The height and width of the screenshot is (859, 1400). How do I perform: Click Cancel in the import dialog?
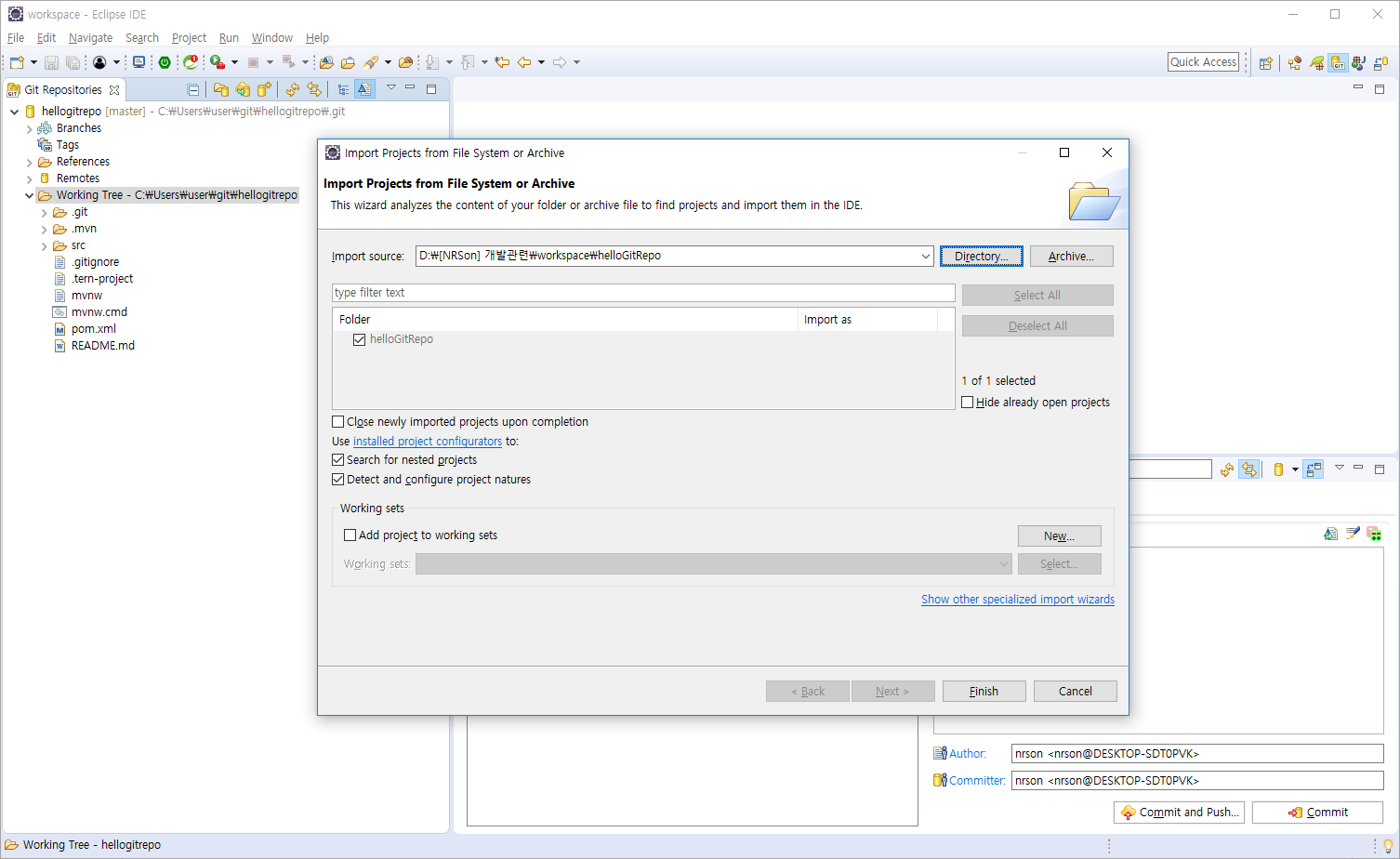click(x=1076, y=692)
